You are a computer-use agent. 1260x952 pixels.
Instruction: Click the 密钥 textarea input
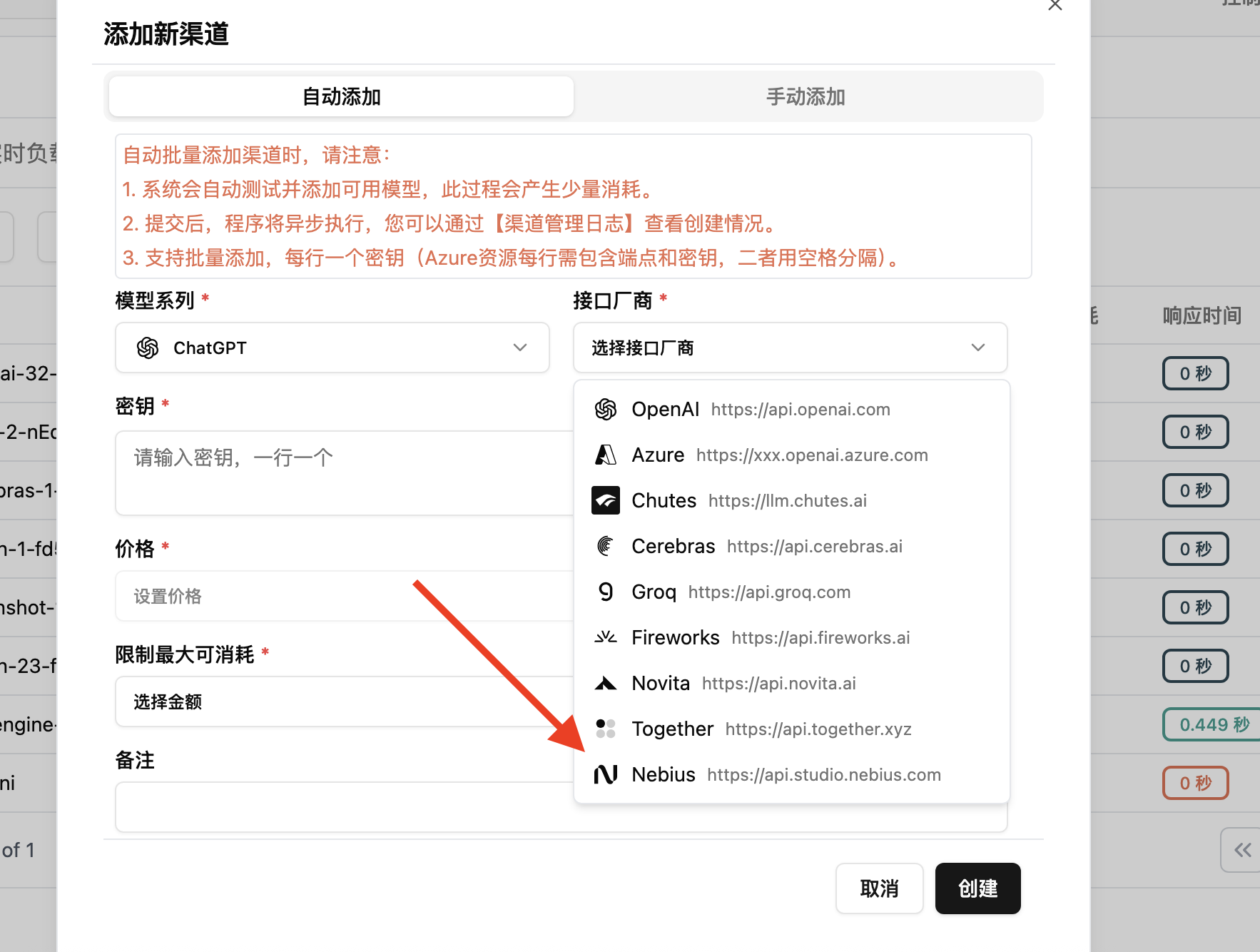click(x=342, y=472)
